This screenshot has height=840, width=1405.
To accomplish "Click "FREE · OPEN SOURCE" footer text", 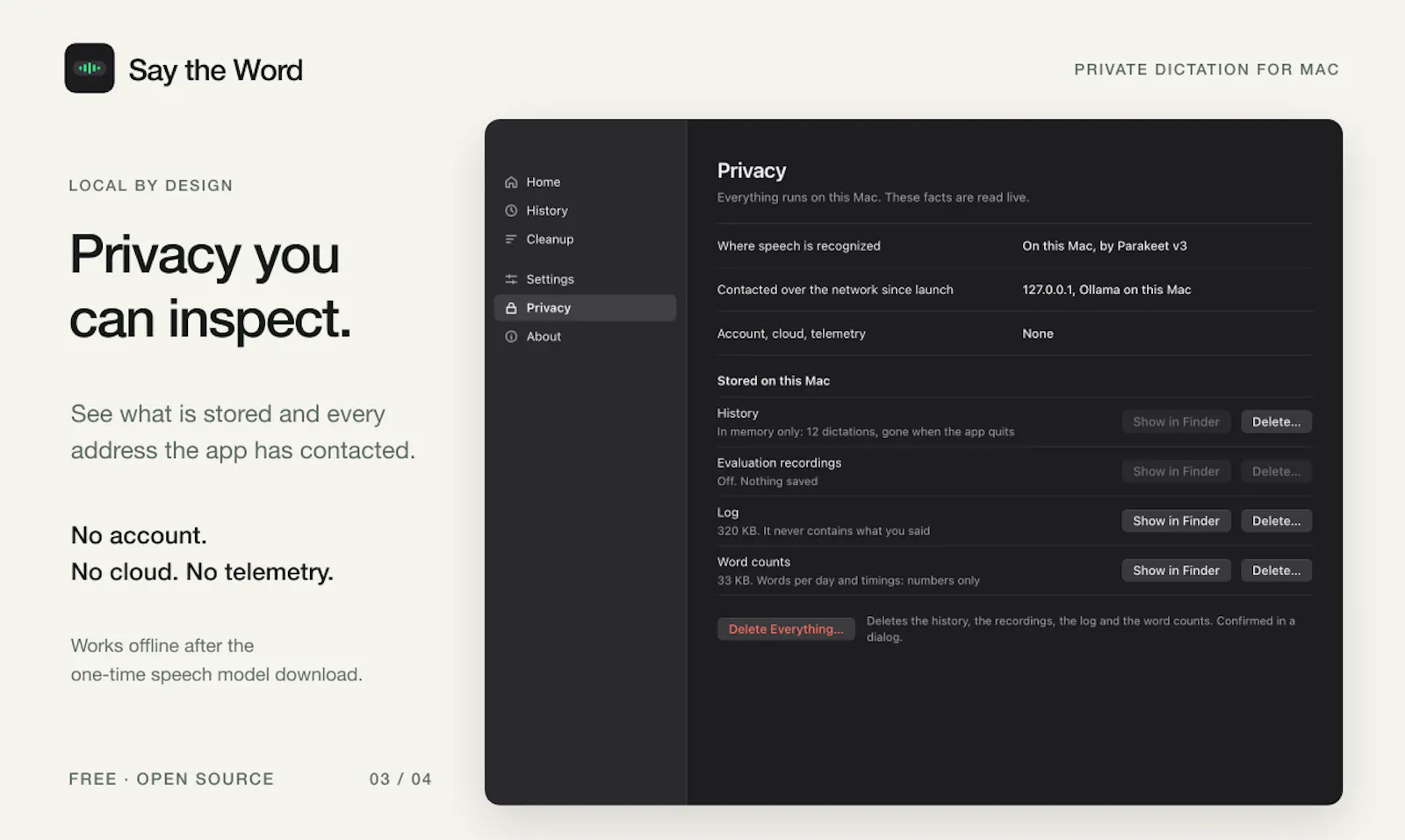I will [171, 779].
